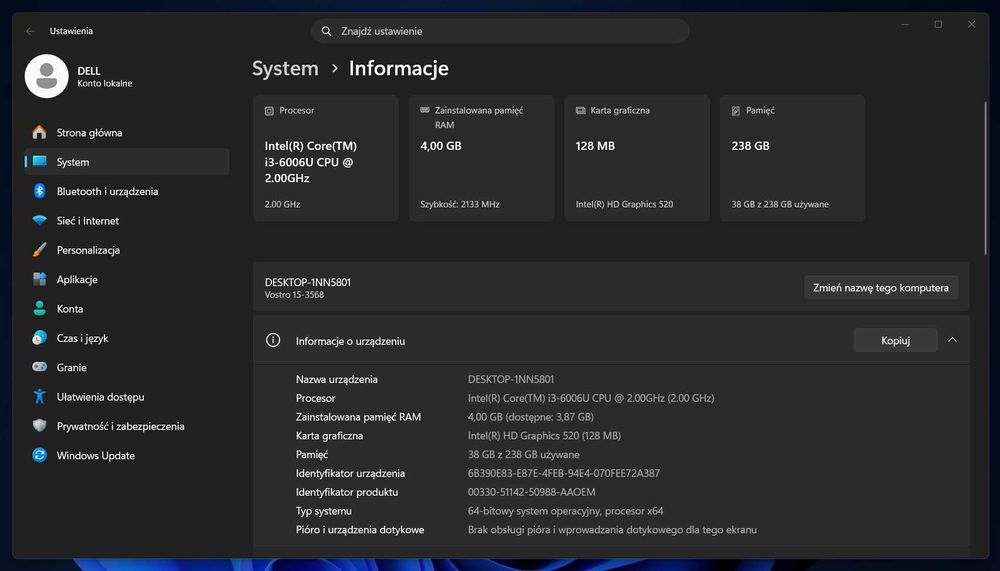The height and width of the screenshot is (571, 1000).
Task: Click the Konta person icon
Action: [40, 308]
